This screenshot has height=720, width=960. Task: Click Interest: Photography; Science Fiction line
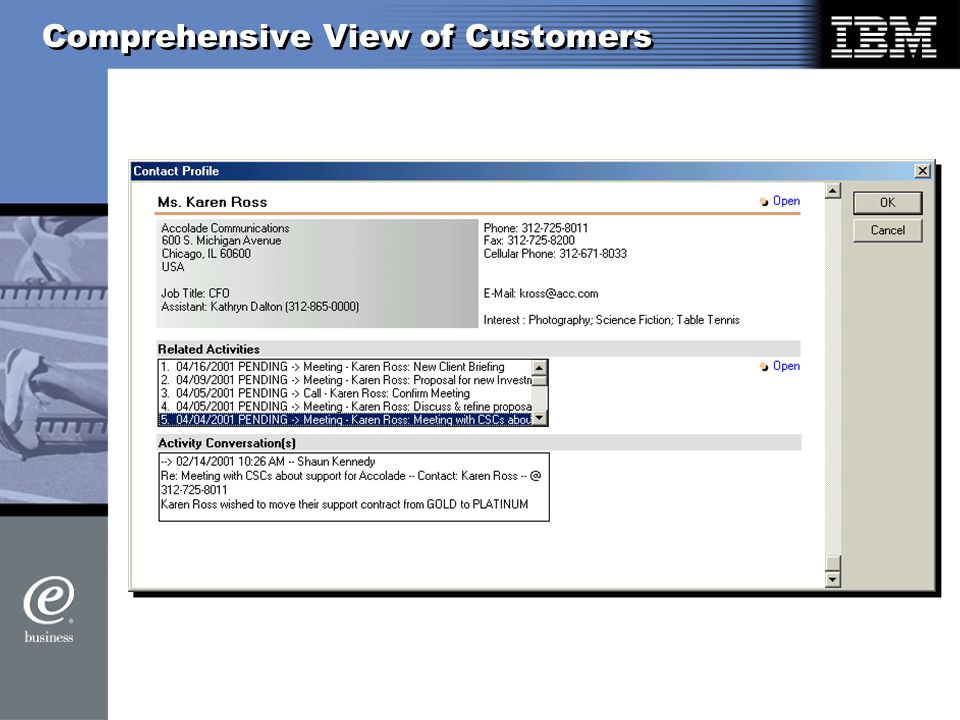coord(611,320)
